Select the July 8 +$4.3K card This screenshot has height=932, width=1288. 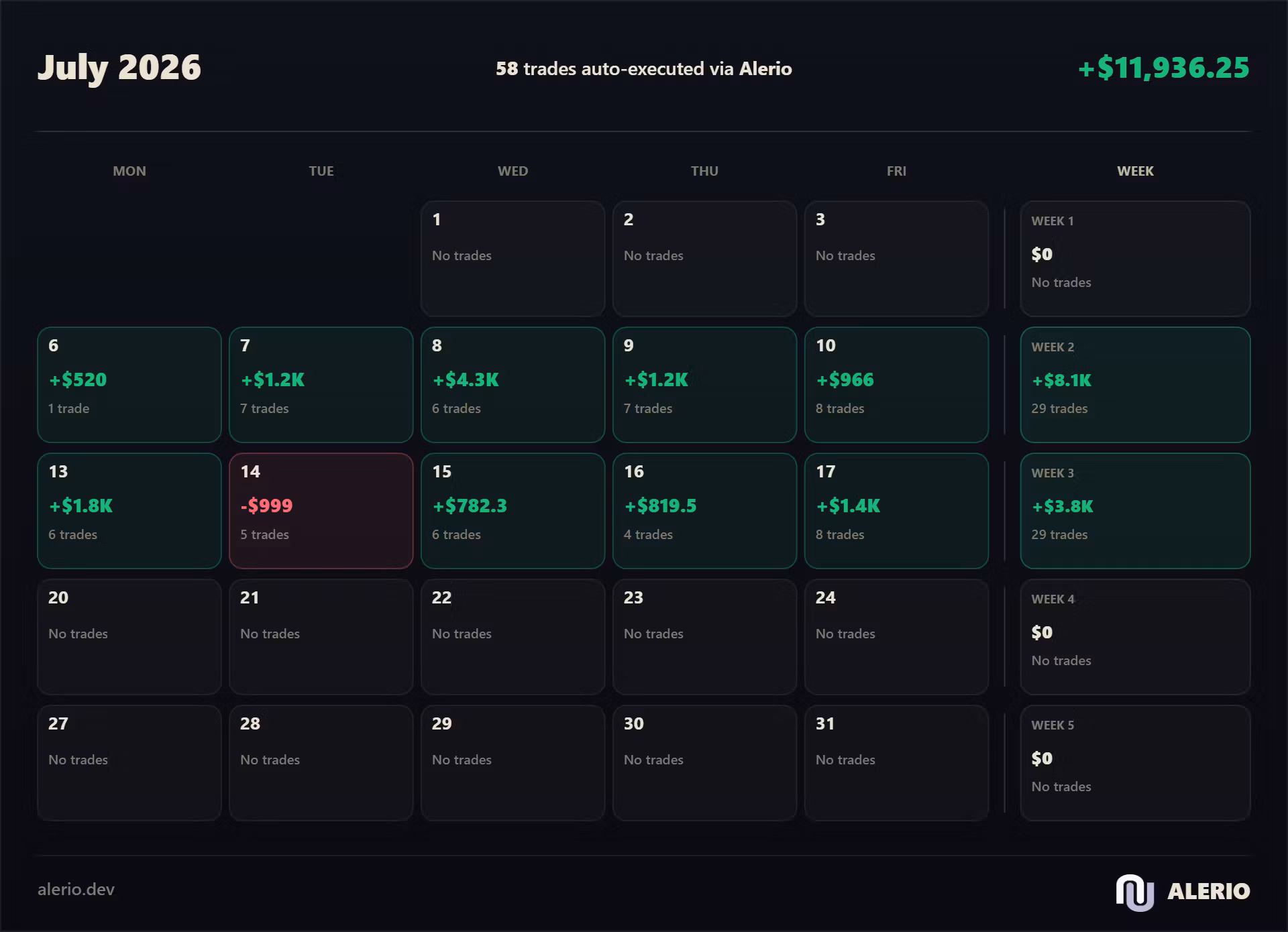coord(513,385)
